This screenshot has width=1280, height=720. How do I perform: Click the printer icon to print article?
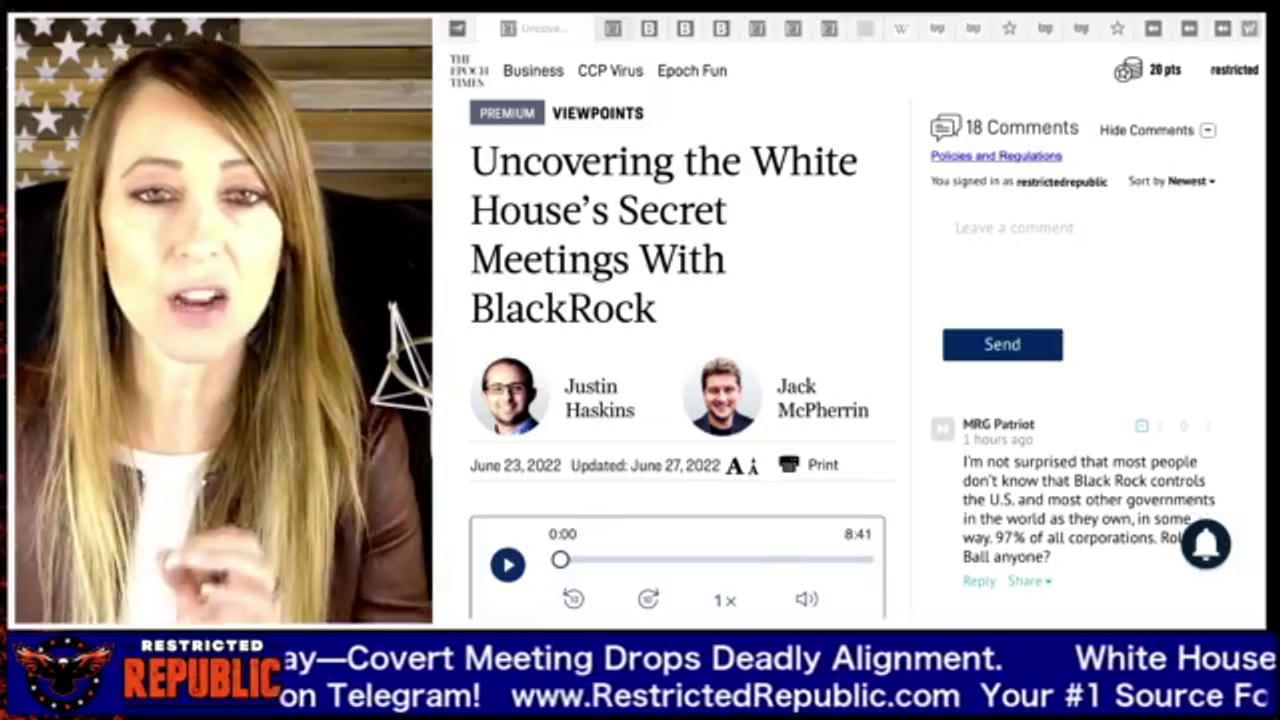coord(789,464)
